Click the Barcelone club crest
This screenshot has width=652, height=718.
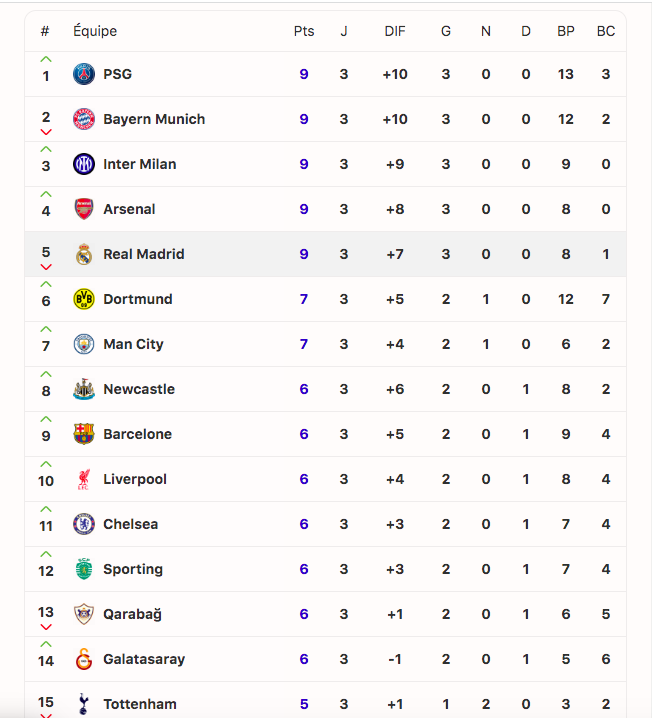84,434
